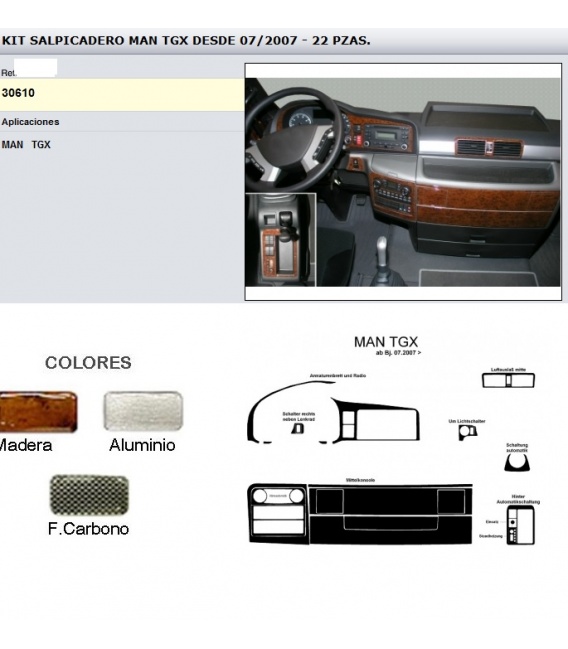Click the Ref. label

point(8,73)
